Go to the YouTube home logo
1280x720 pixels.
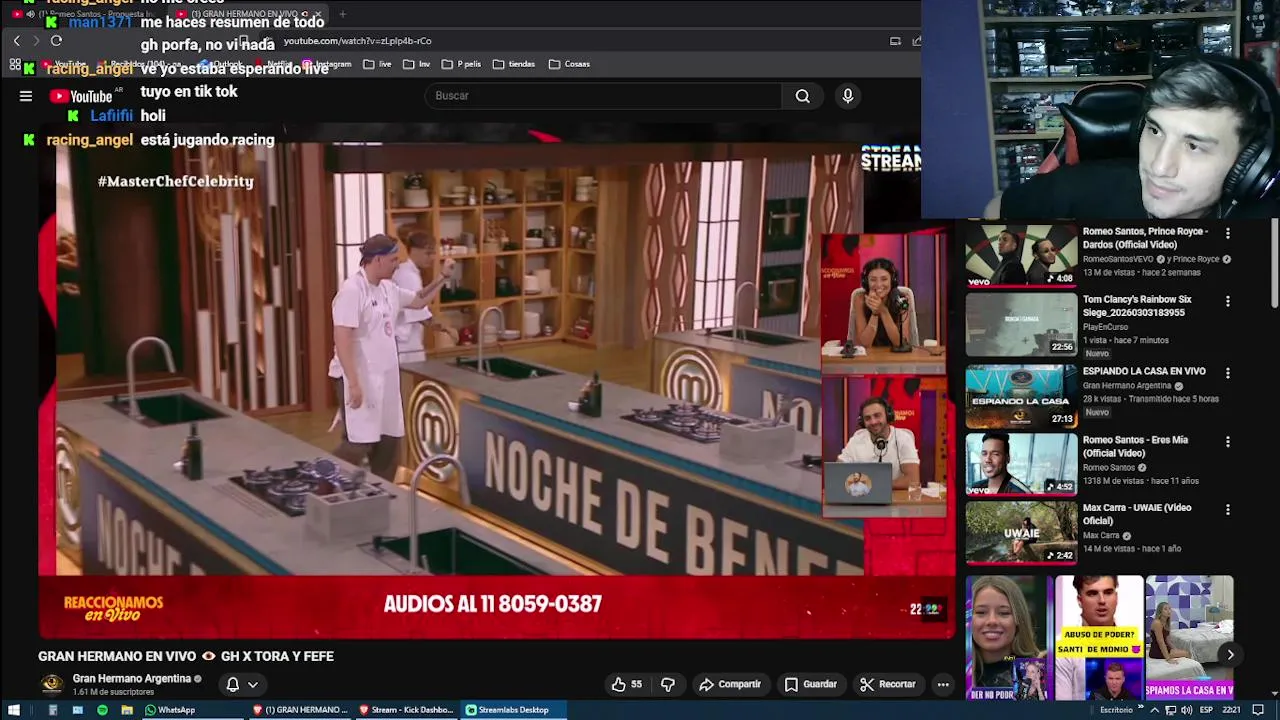pyautogui.click(x=81, y=96)
